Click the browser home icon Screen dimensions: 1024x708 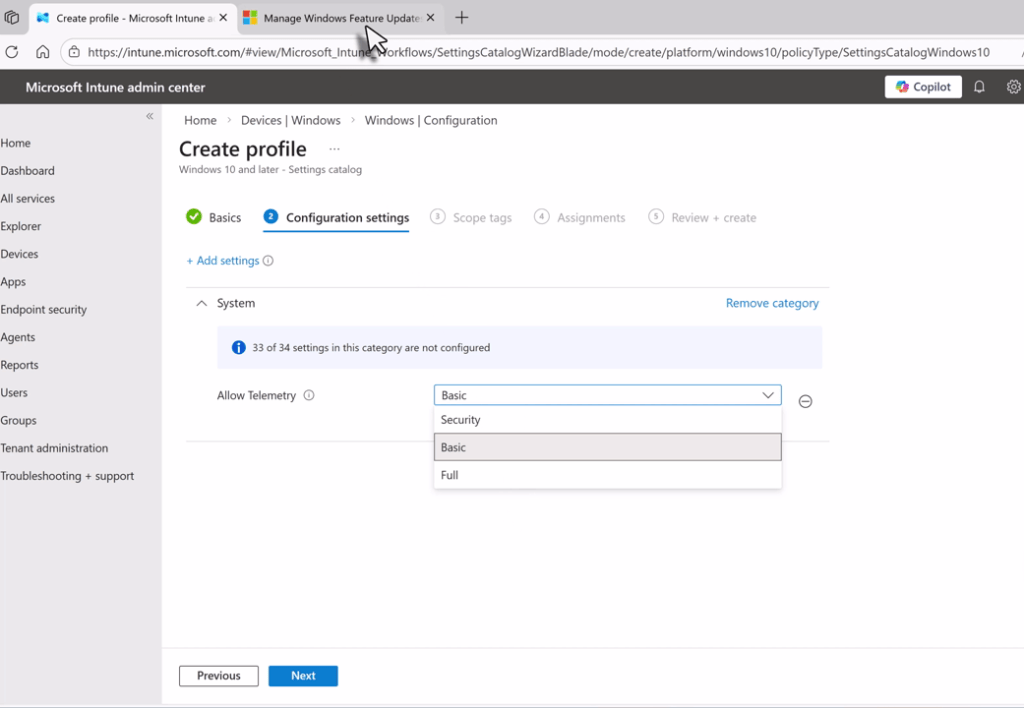[42, 52]
